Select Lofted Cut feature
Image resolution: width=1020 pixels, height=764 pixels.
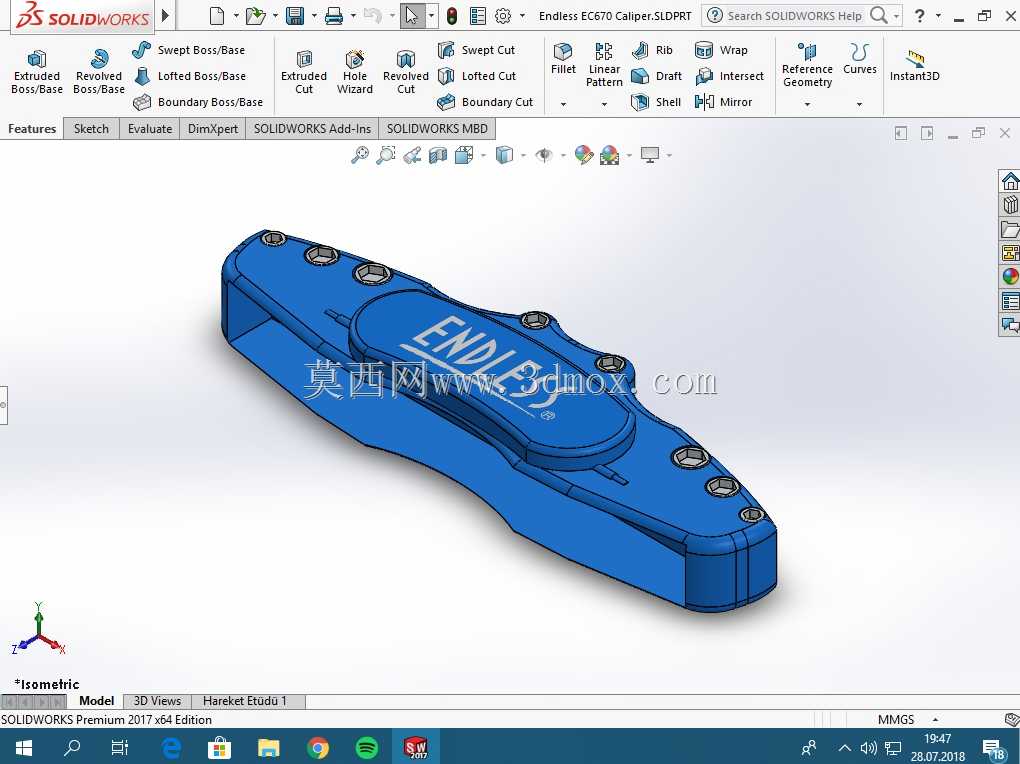click(477, 76)
